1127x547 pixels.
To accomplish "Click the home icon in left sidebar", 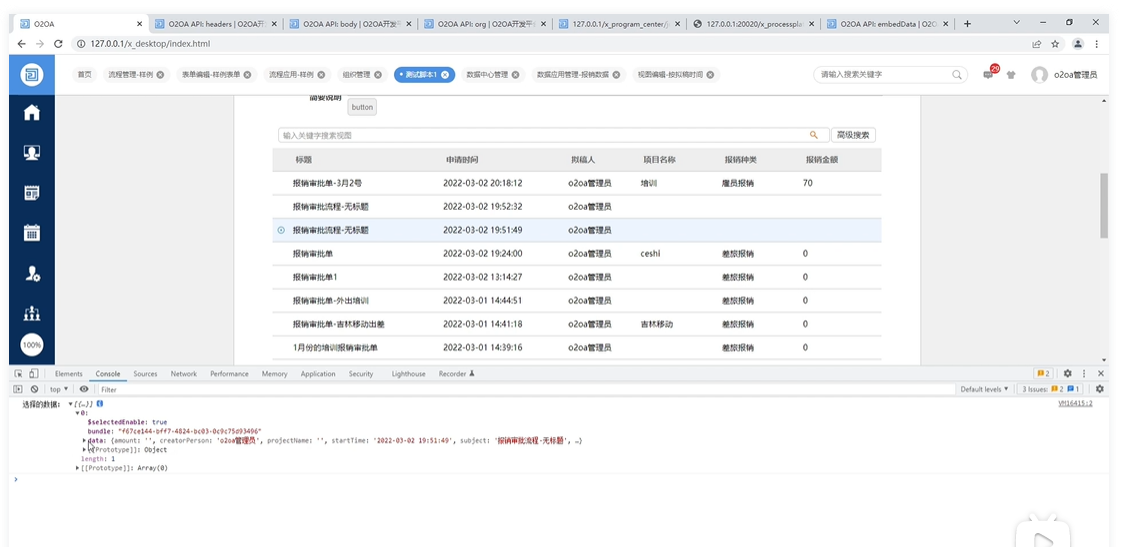I will pyautogui.click(x=32, y=113).
